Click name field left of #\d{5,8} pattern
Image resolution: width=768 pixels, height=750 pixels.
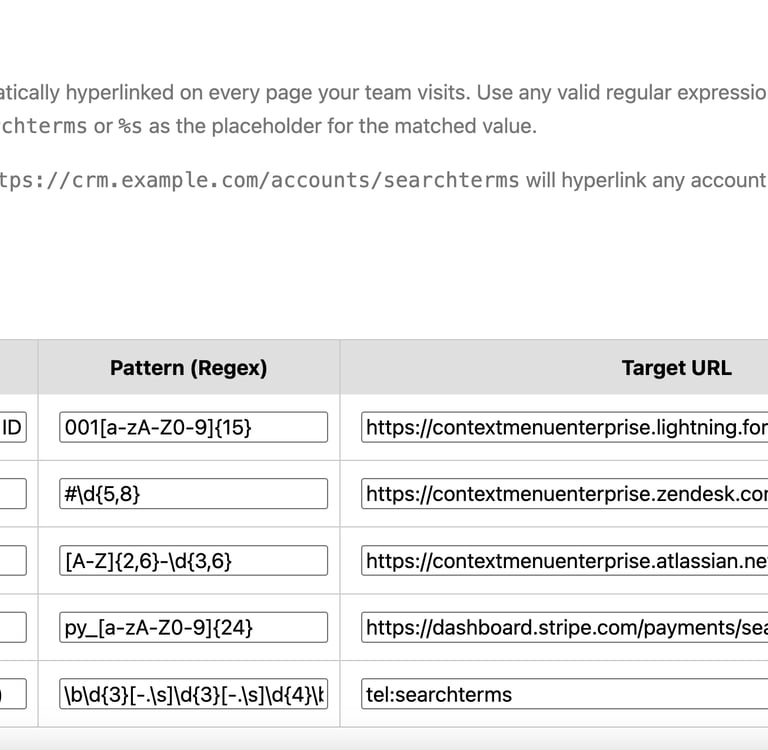tap(12, 493)
